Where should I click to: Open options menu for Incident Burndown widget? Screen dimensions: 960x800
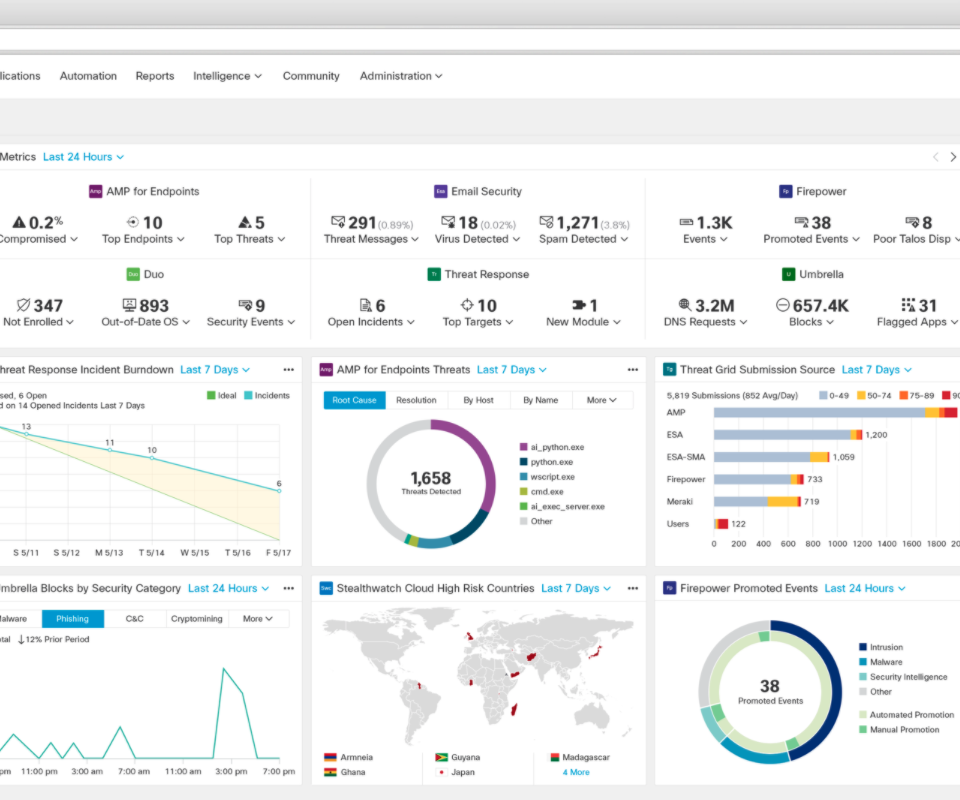click(288, 370)
